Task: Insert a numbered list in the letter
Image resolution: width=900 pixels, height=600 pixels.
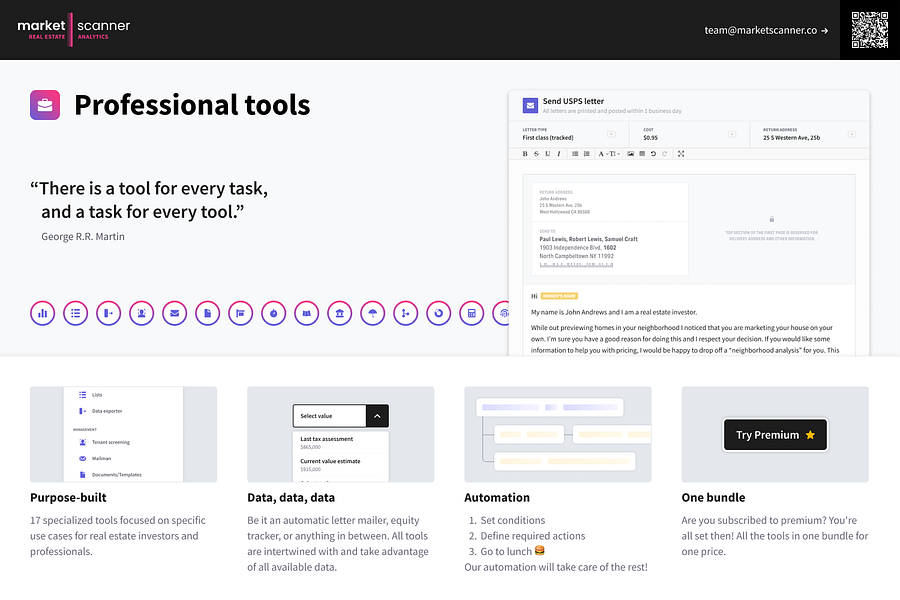Action: (587, 154)
